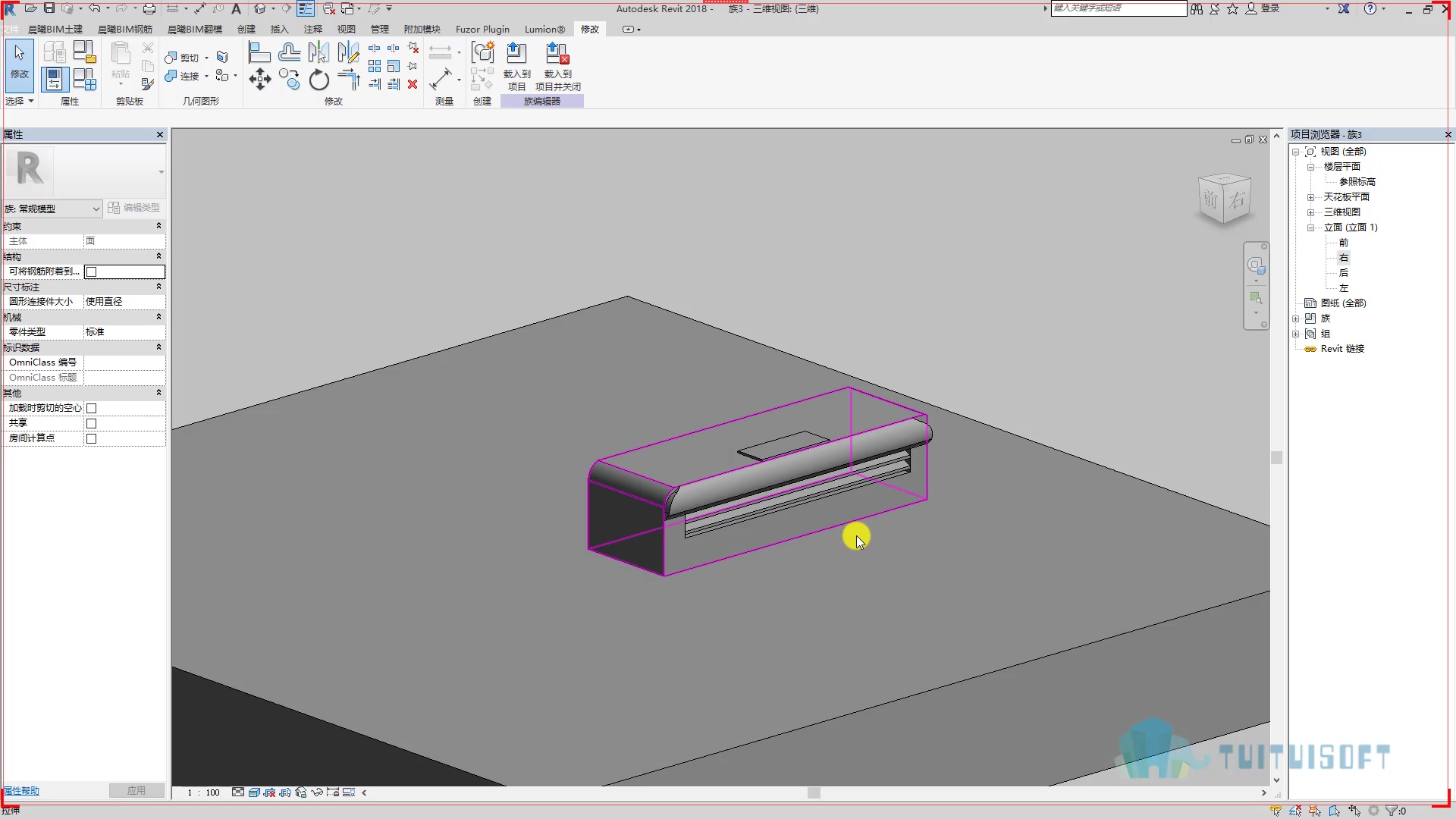Select the Offset tool icon
The image size is (1456, 819).
click(x=289, y=52)
